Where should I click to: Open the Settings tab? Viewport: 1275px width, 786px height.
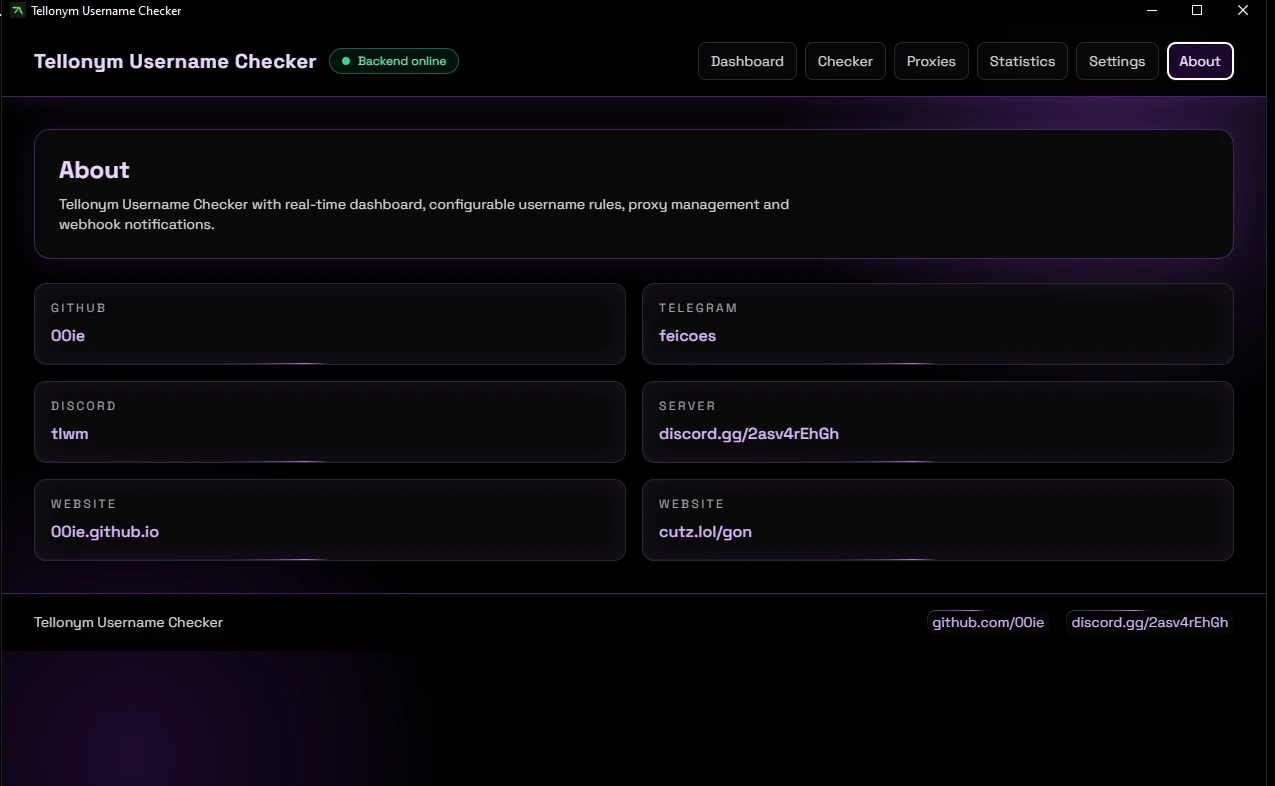(x=1117, y=61)
